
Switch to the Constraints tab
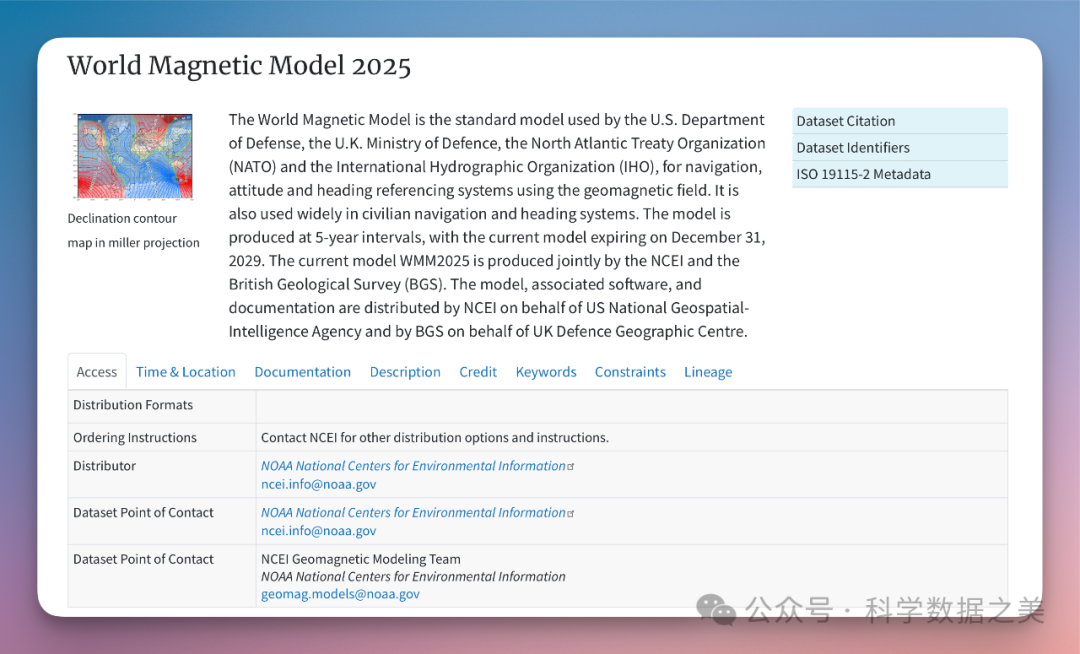click(x=630, y=372)
